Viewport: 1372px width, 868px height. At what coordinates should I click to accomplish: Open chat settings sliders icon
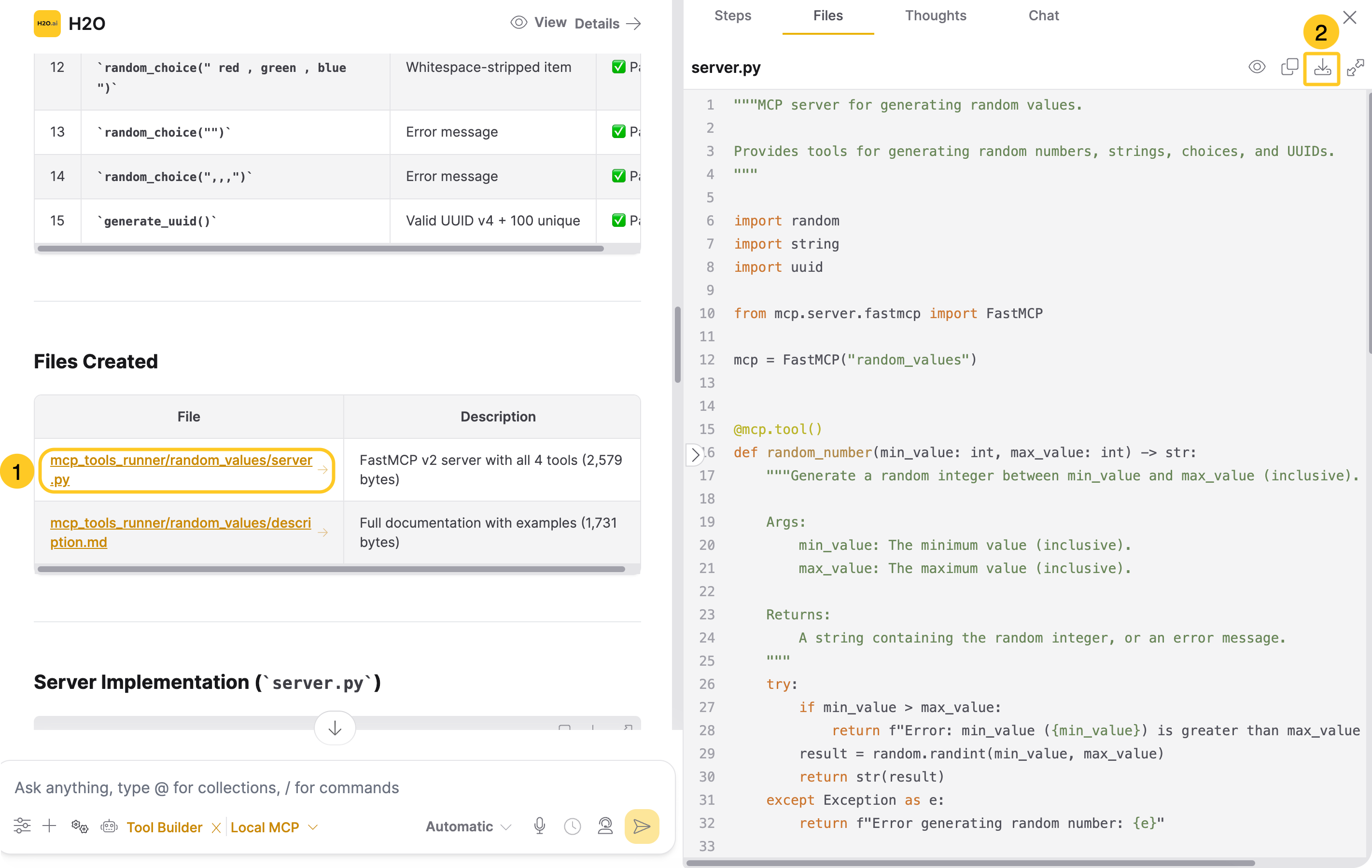(22, 826)
